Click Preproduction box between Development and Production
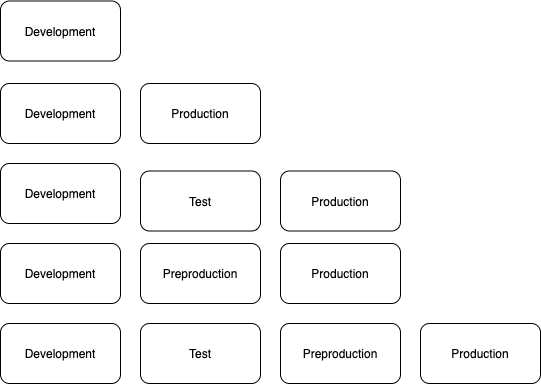 [200, 274]
